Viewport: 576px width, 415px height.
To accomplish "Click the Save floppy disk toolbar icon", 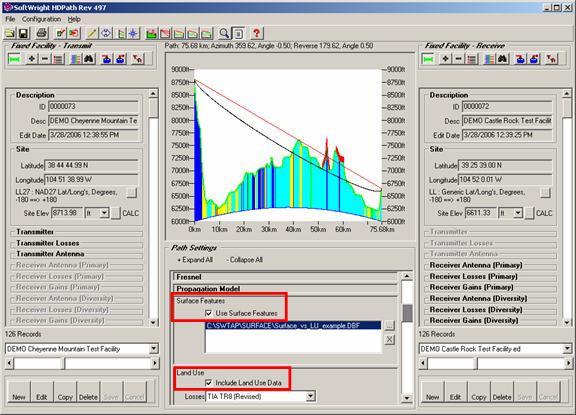I will pyautogui.click(x=24, y=34).
